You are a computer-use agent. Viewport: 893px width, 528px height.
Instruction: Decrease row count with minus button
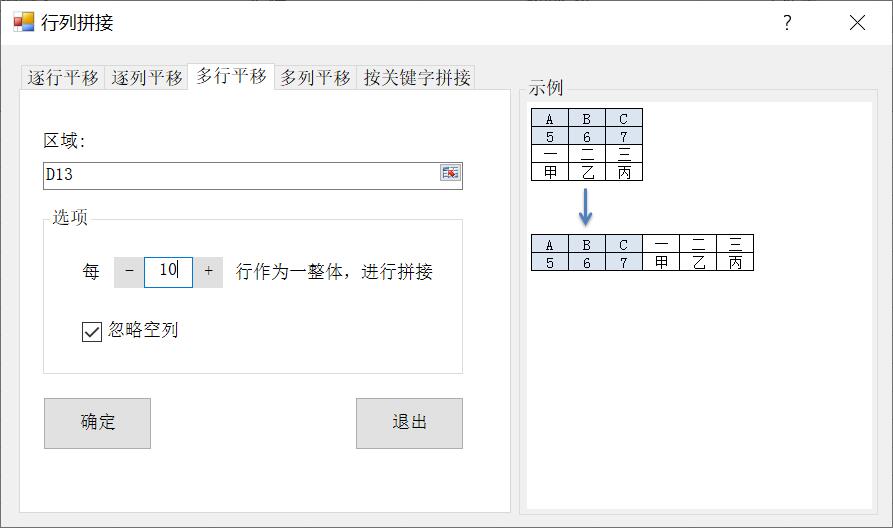pyautogui.click(x=129, y=272)
